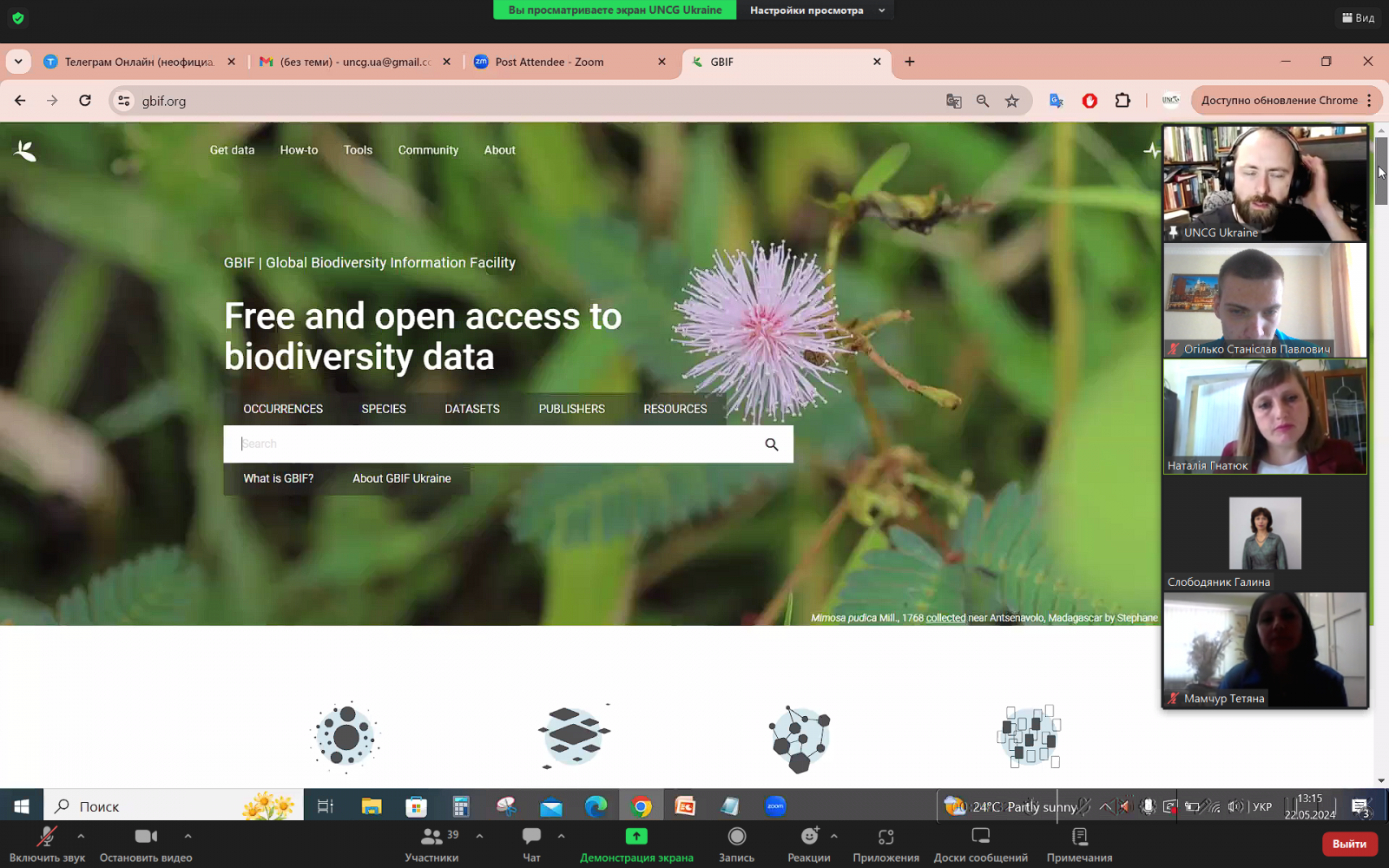Open the site information icon beside gbif.org
This screenshot has height=868, width=1389.
tap(124, 101)
